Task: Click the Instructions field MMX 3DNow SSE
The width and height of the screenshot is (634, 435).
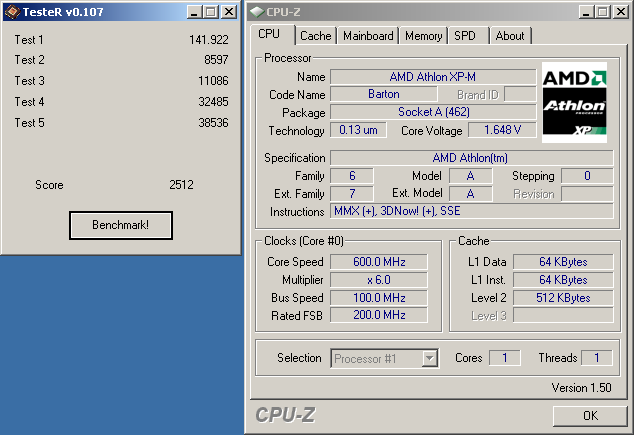Action: (471, 211)
